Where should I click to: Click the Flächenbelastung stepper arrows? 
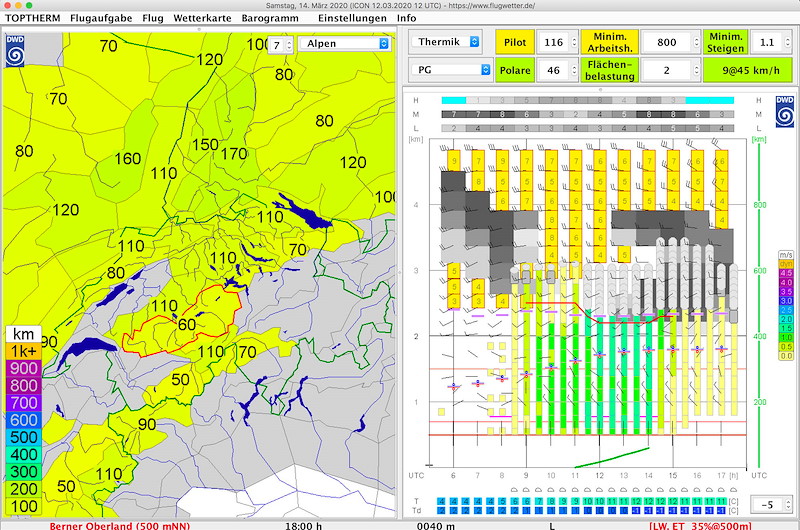[x=696, y=70]
